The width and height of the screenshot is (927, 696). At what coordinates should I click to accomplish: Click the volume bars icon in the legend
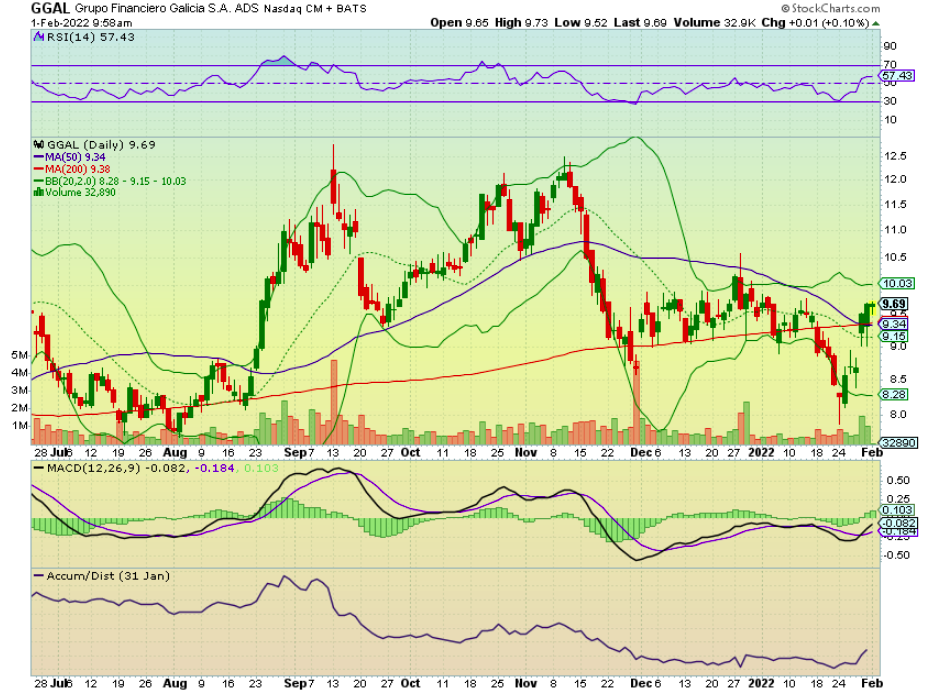pos(39,192)
